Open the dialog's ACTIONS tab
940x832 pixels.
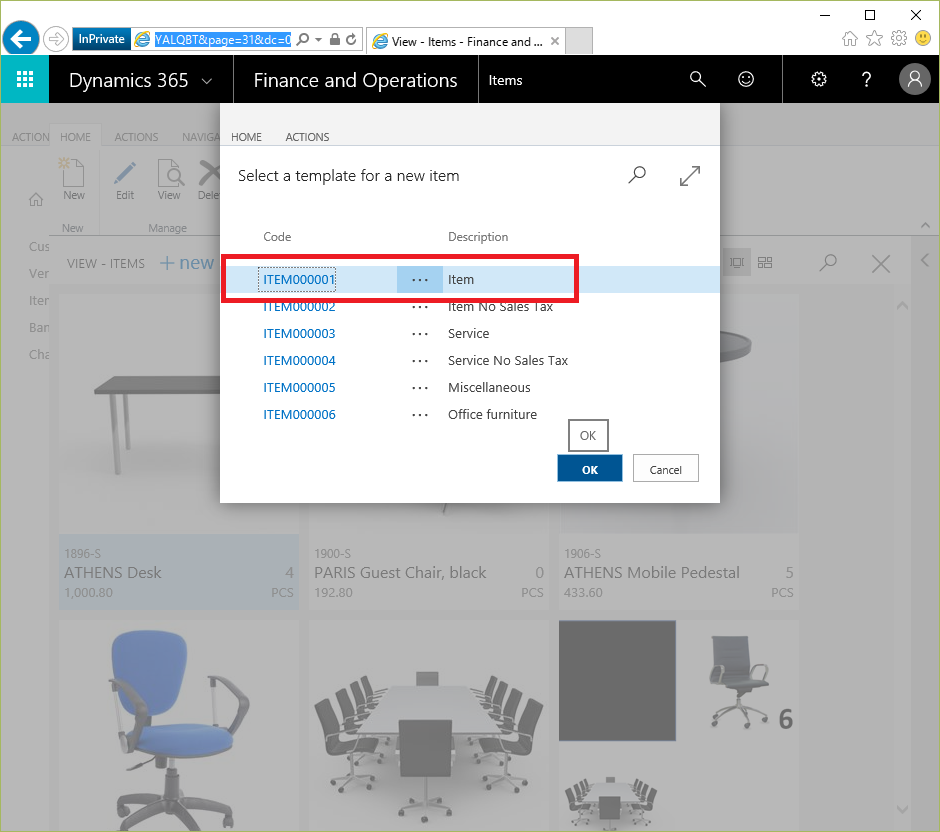(307, 137)
